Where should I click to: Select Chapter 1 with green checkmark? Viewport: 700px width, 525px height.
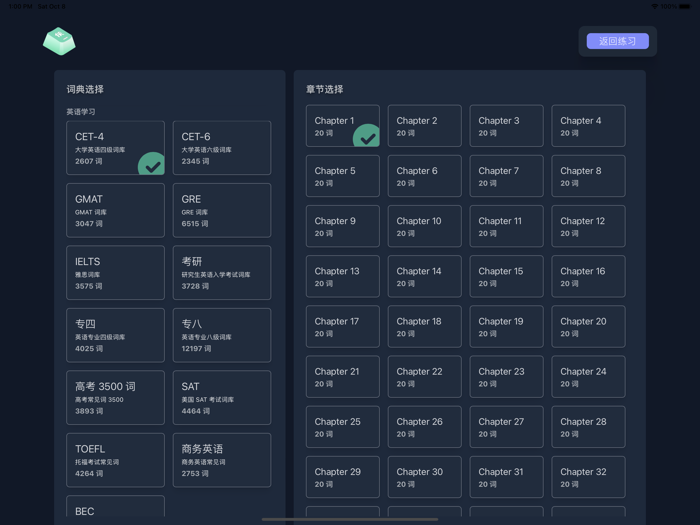[342, 126]
